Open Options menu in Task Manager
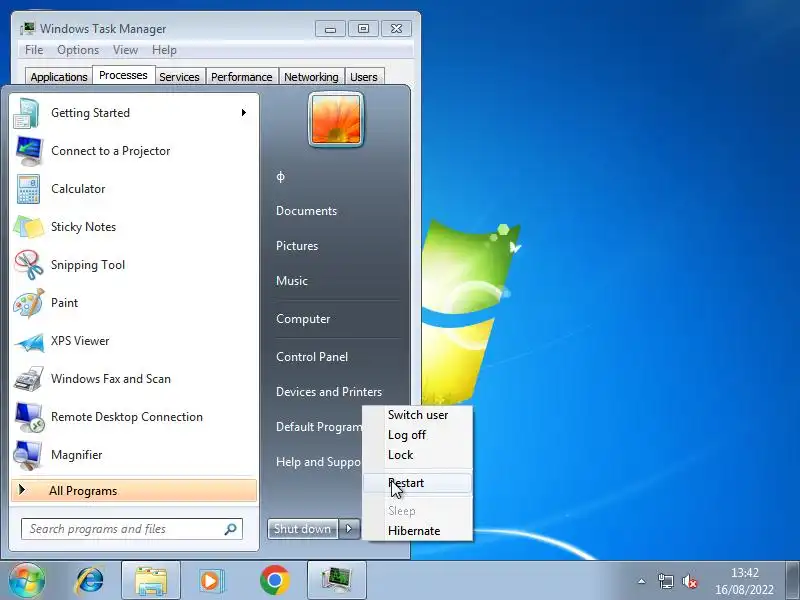The height and width of the screenshot is (600, 800). tap(78, 50)
